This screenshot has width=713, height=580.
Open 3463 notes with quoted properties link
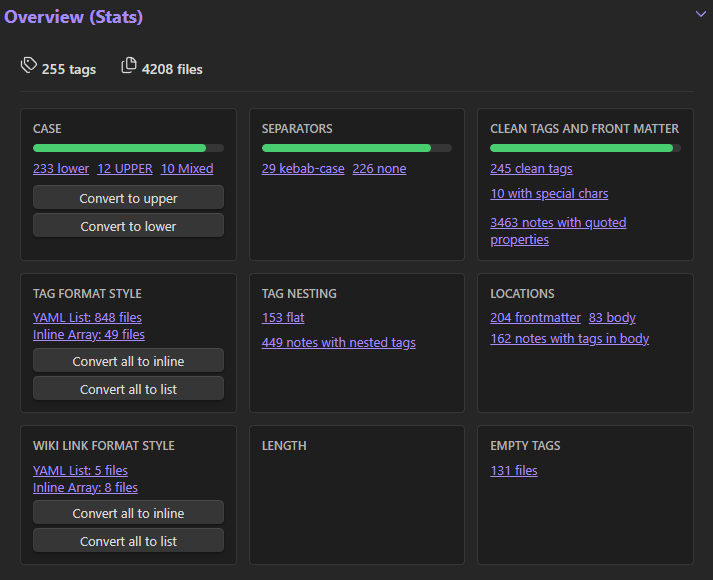coord(558,231)
